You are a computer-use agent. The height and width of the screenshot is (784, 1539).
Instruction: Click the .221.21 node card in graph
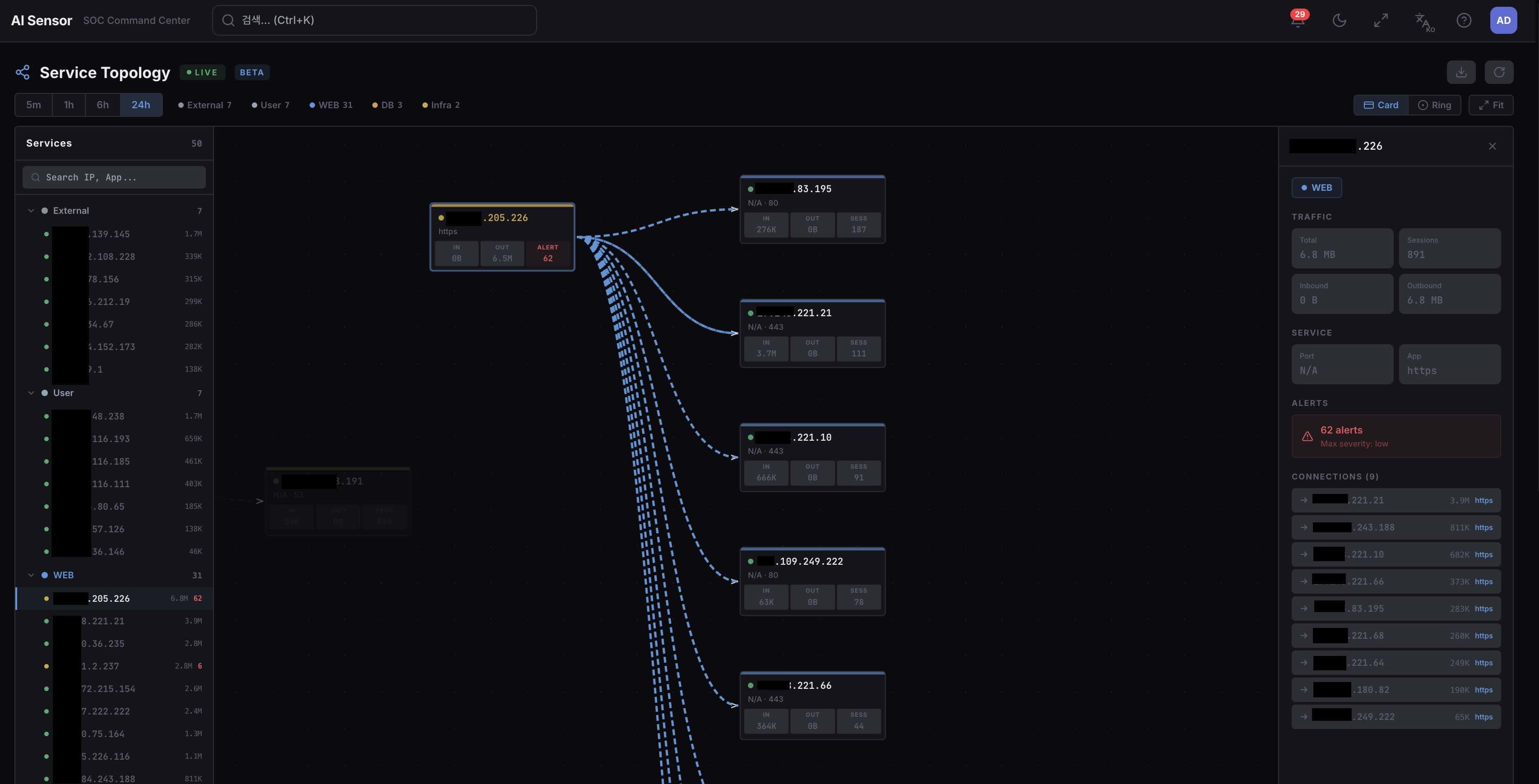[812, 333]
